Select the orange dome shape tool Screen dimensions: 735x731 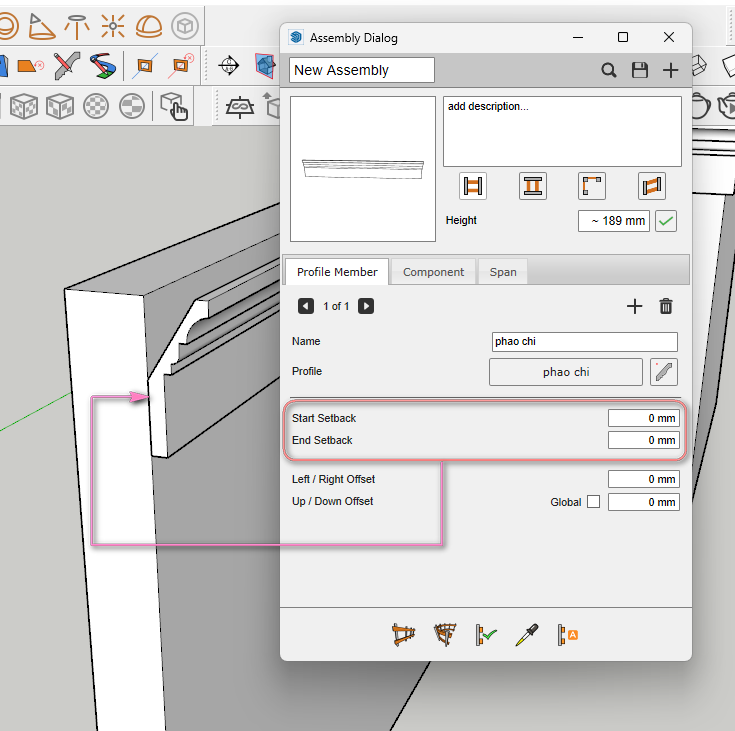149,24
